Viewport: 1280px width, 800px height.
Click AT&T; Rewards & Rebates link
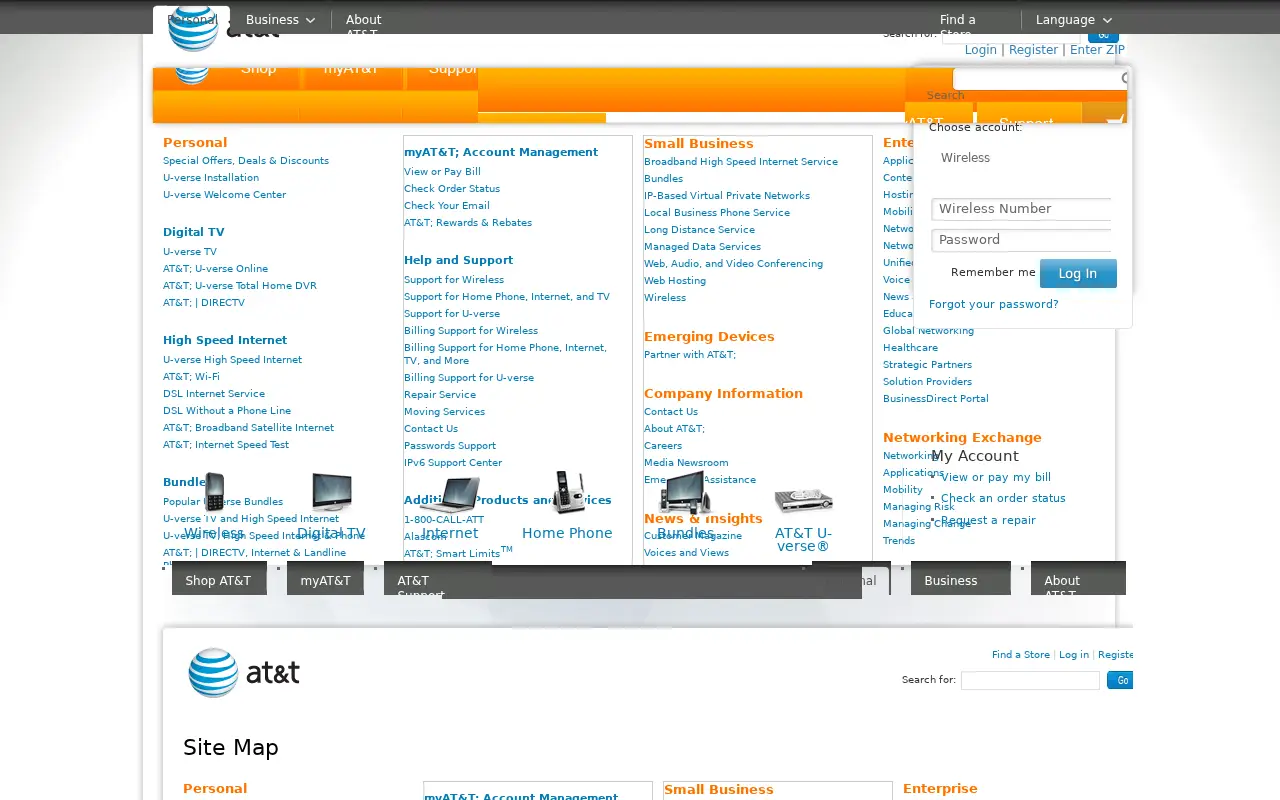pos(468,223)
